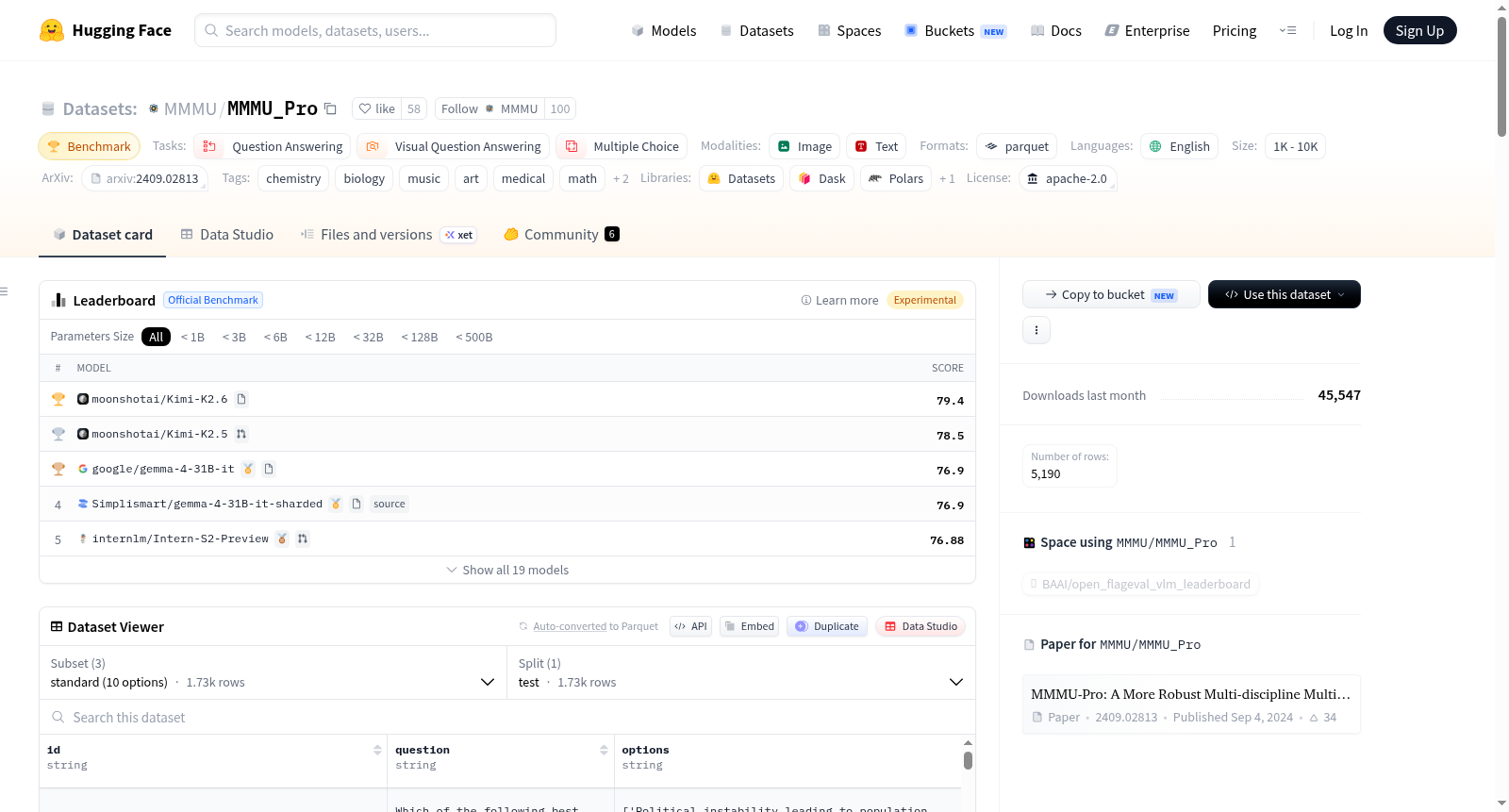1509x812 pixels.
Task: Open pull-request icon next to Kimi-K2.5
Action: click(x=241, y=434)
